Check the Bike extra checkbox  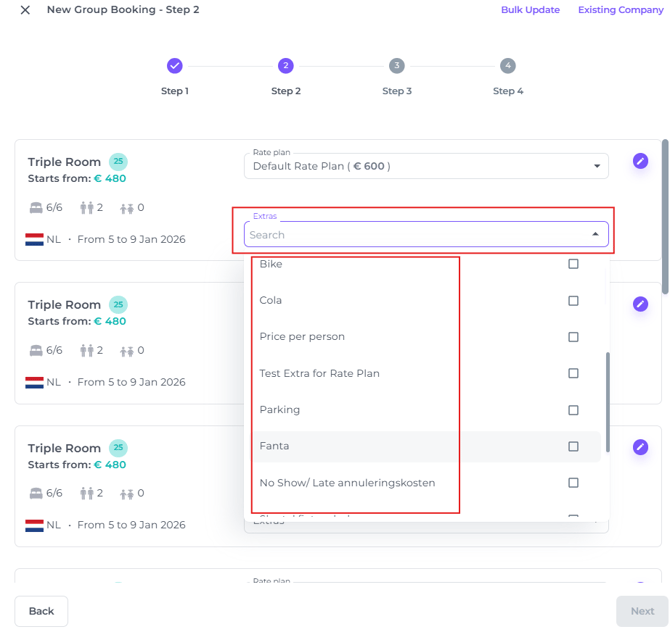573,264
